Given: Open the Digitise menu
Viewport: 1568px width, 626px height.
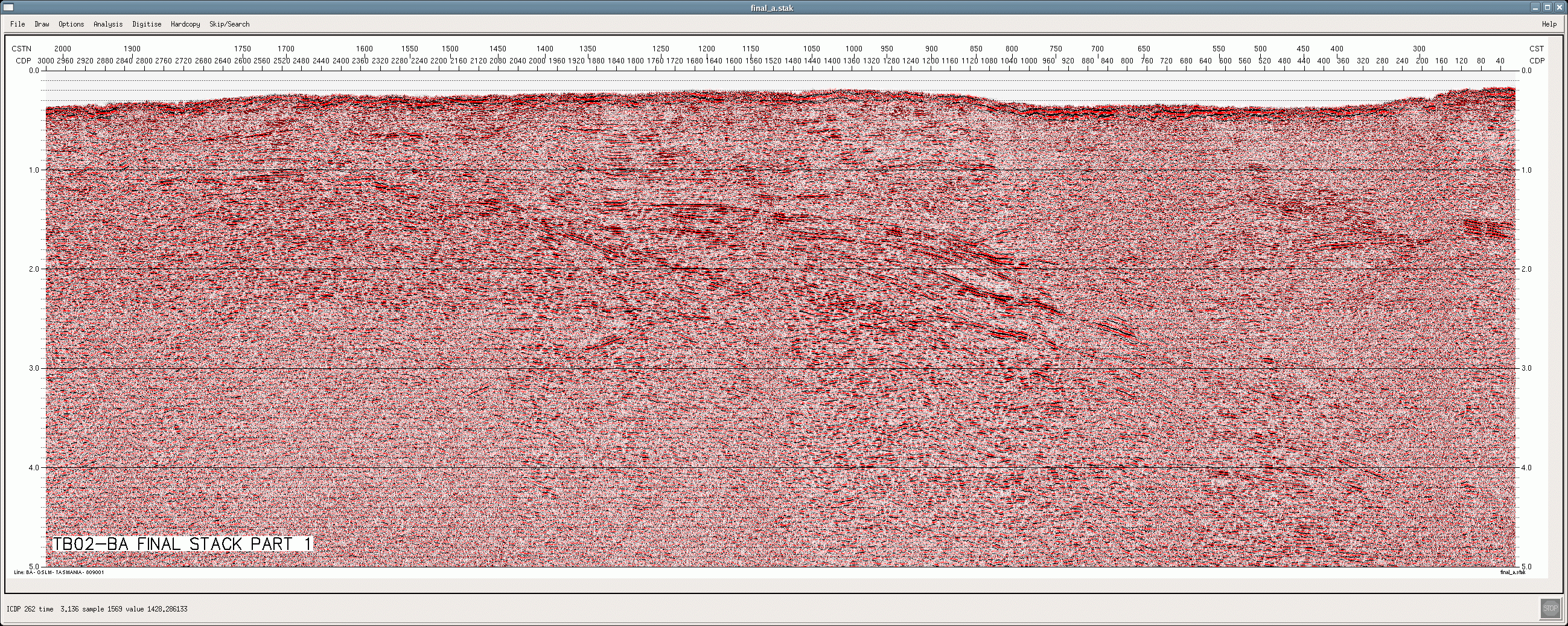Looking at the screenshot, I should [147, 24].
